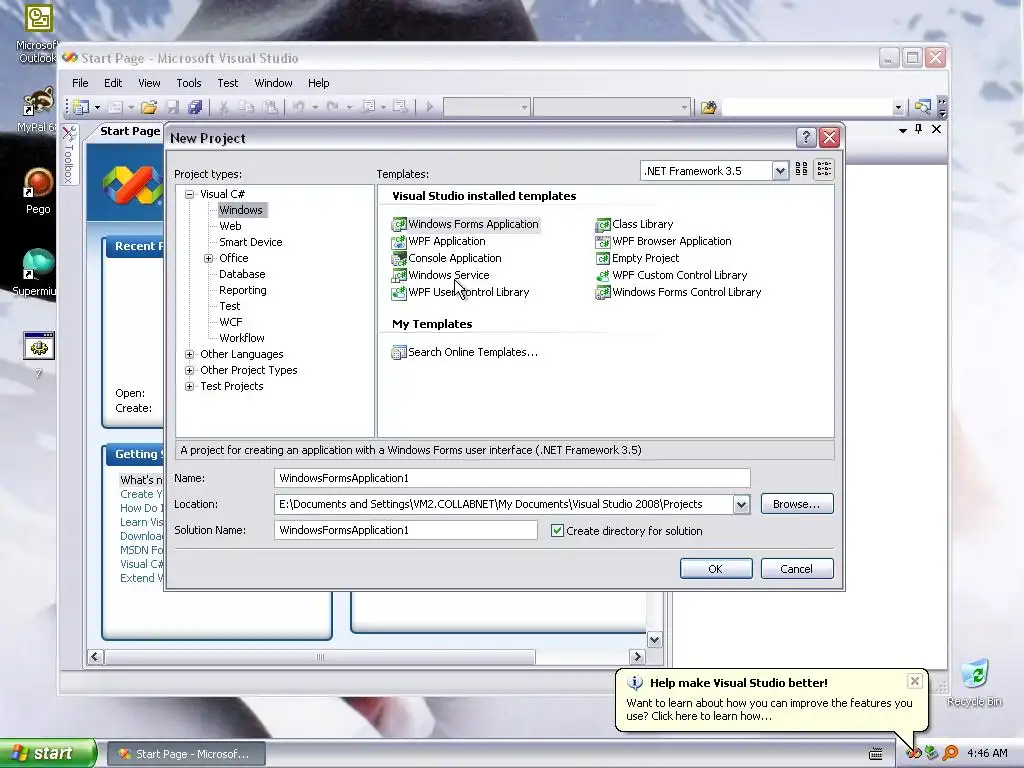The height and width of the screenshot is (768, 1024).
Task: Click the Windows start button
Action: (48, 753)
